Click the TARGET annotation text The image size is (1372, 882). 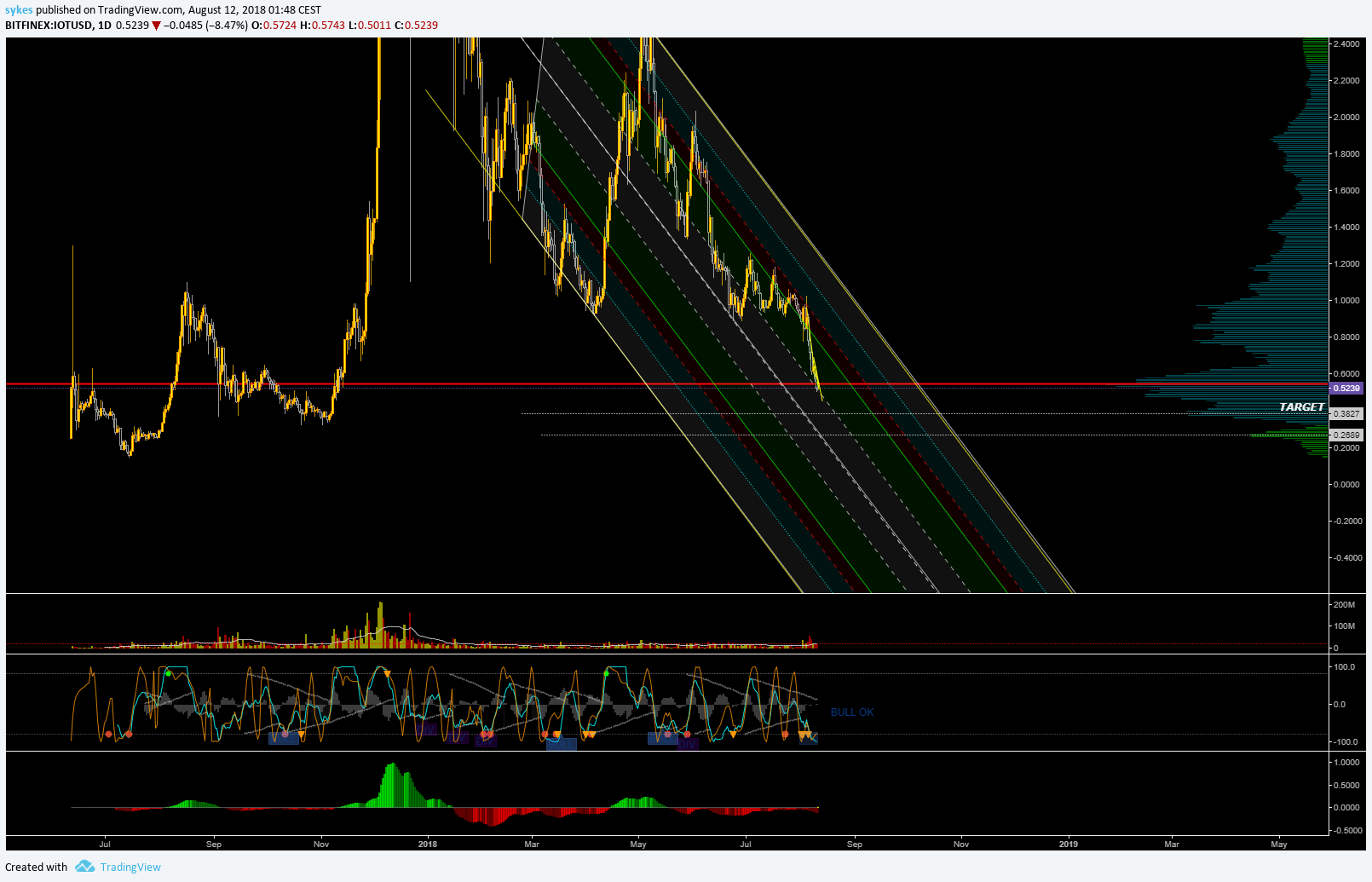1301,407
